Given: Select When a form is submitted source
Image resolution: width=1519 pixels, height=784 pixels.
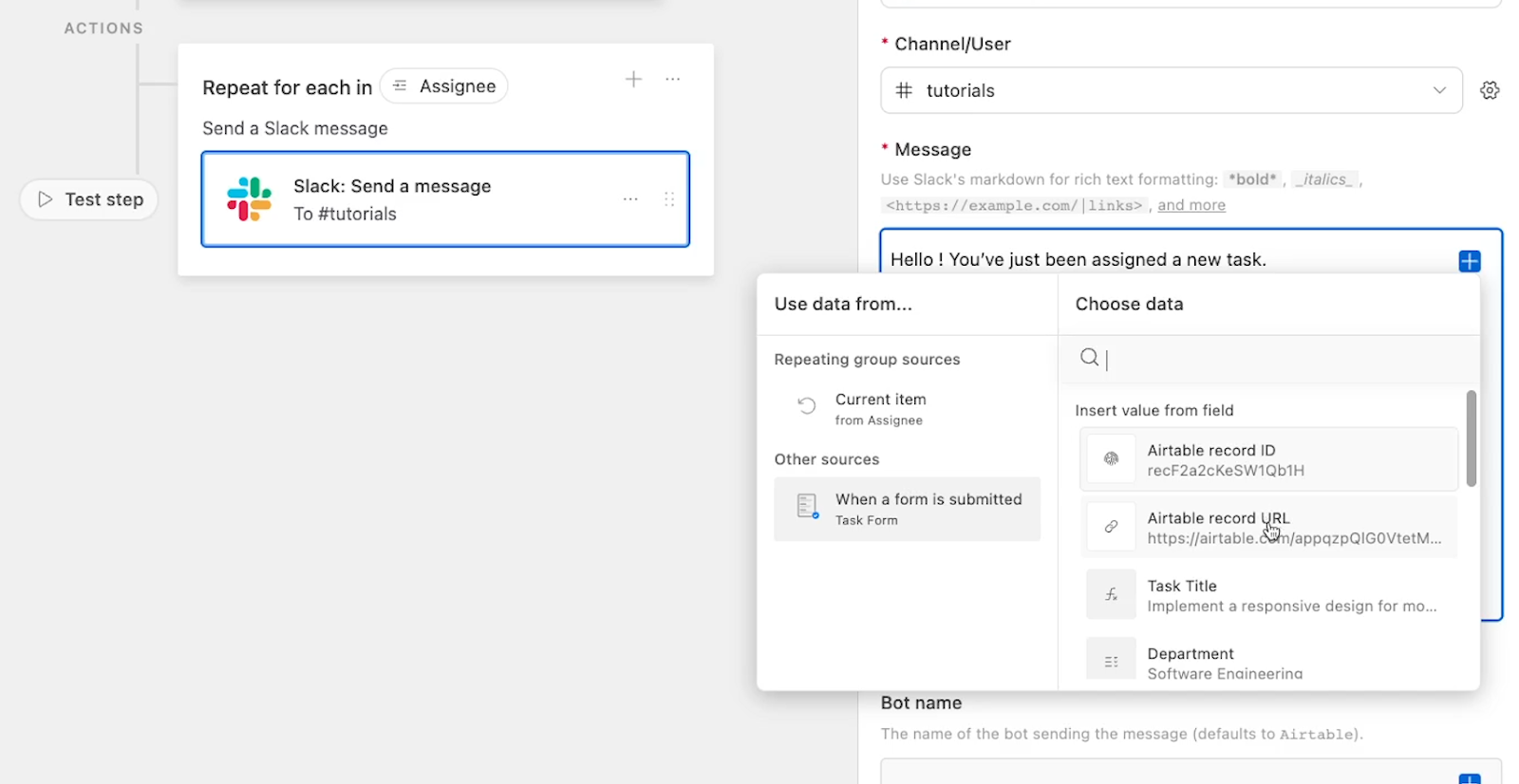Looking at the screenshot, I should click(907, 509).
